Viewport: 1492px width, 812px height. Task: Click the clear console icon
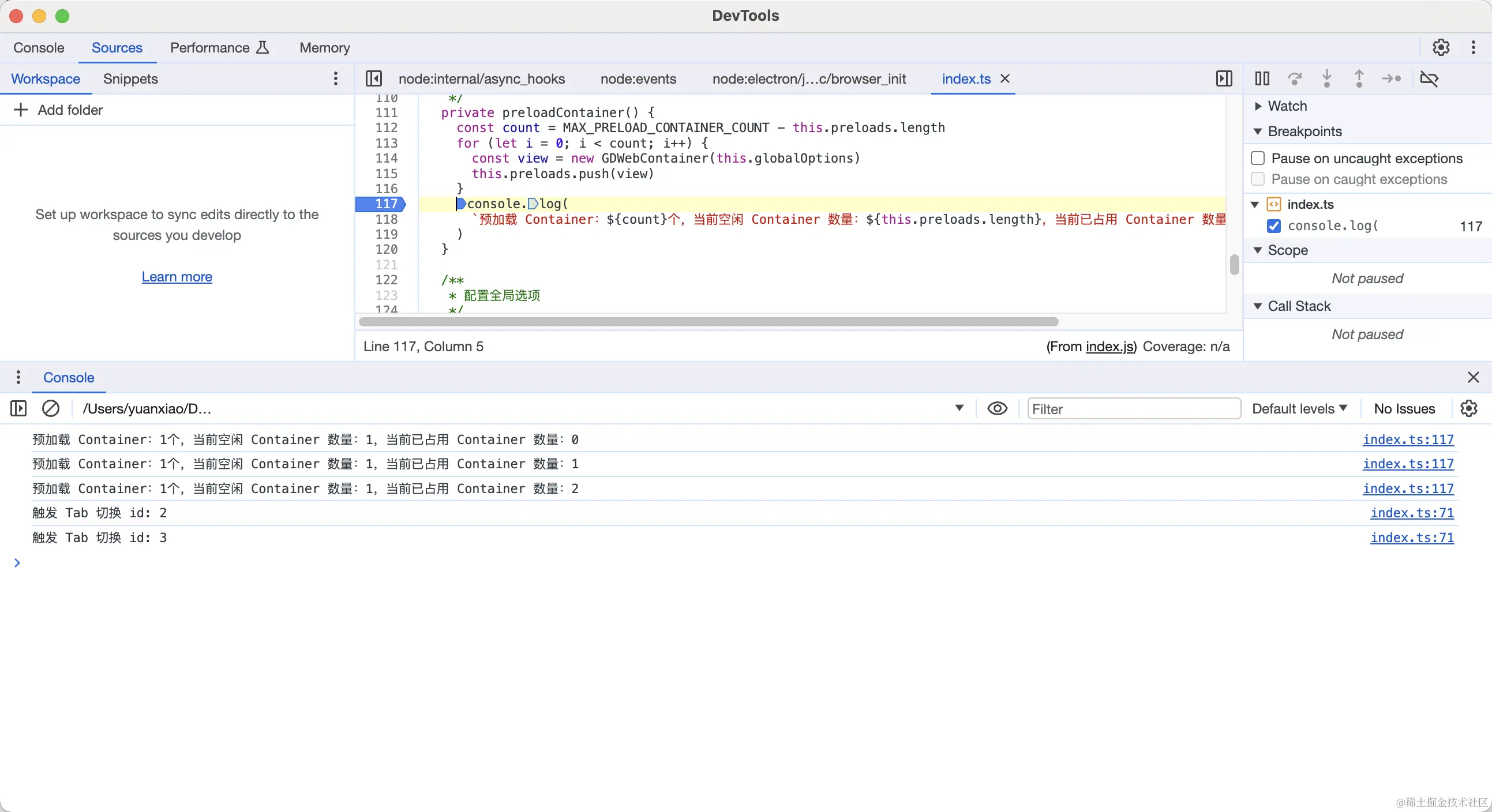50,409
